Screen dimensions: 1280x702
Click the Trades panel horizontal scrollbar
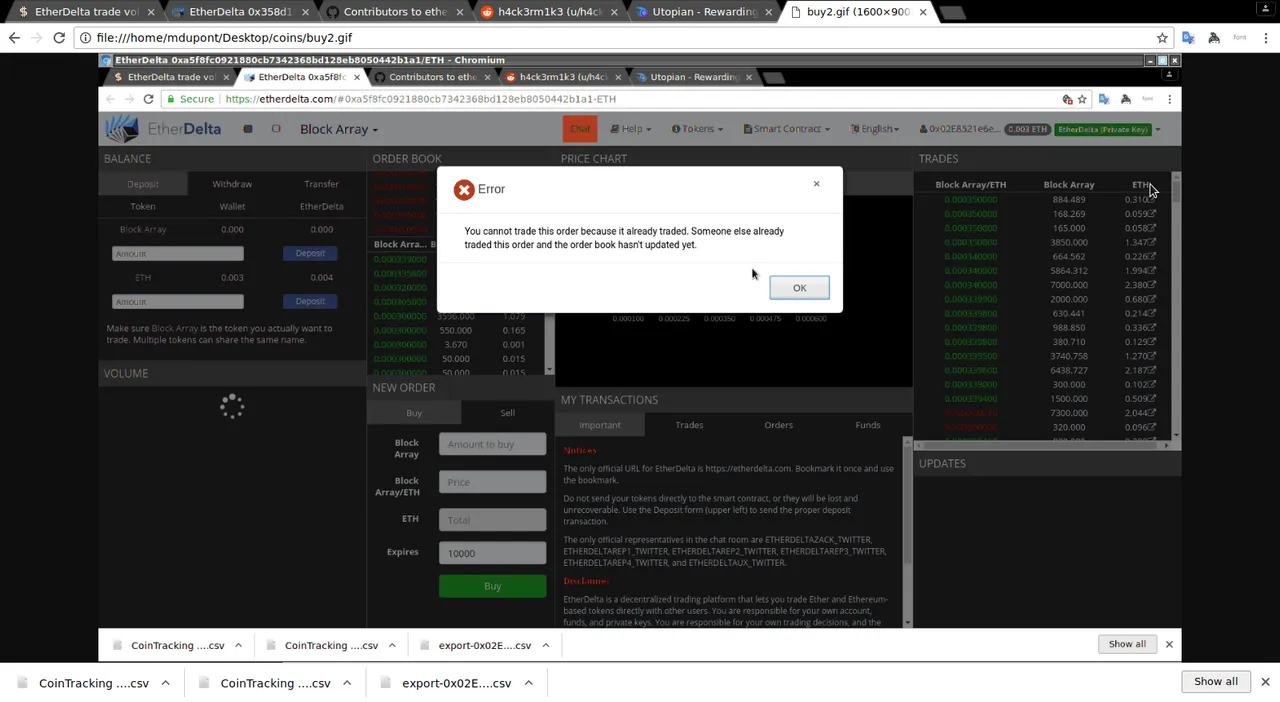tap(1042, 445)
